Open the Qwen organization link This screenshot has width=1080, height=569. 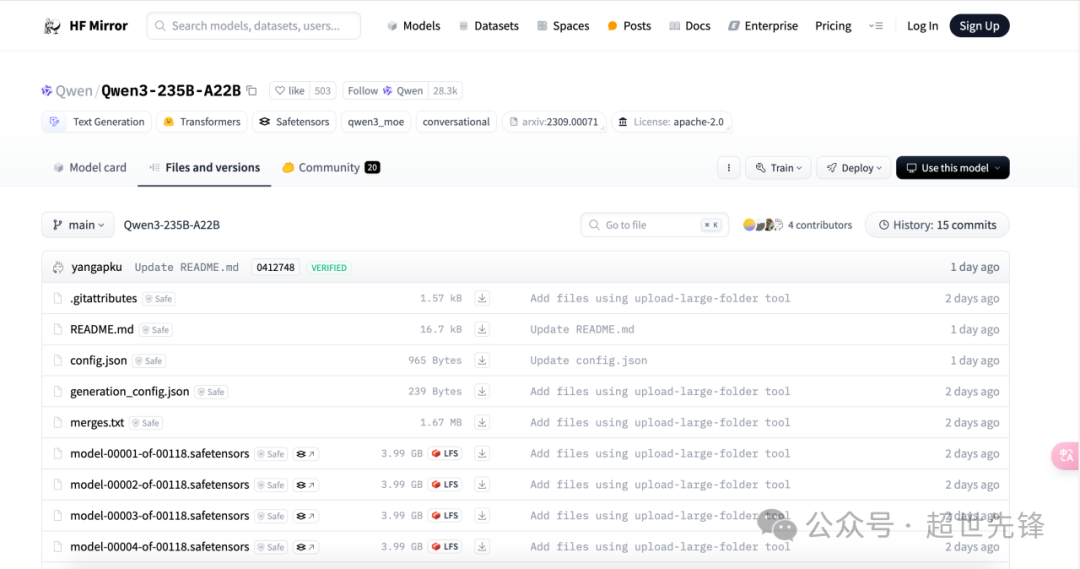tap(74, 90)
